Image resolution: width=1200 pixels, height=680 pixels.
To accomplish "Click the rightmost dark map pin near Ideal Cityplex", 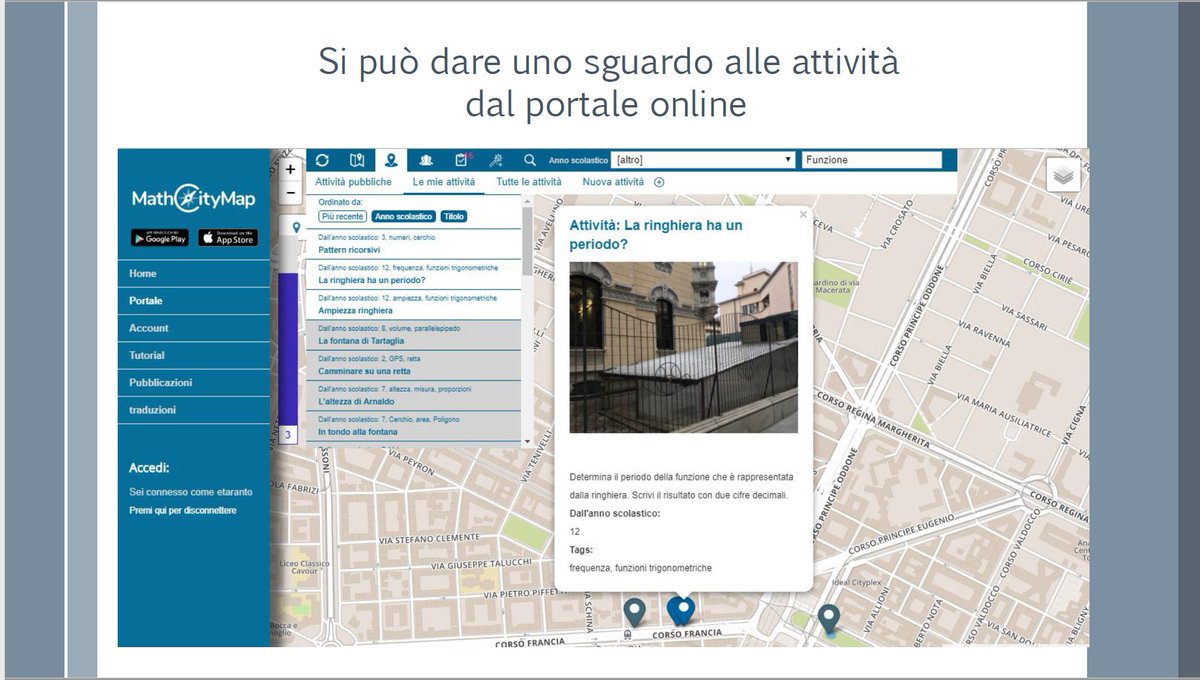I will coord(828,618).
